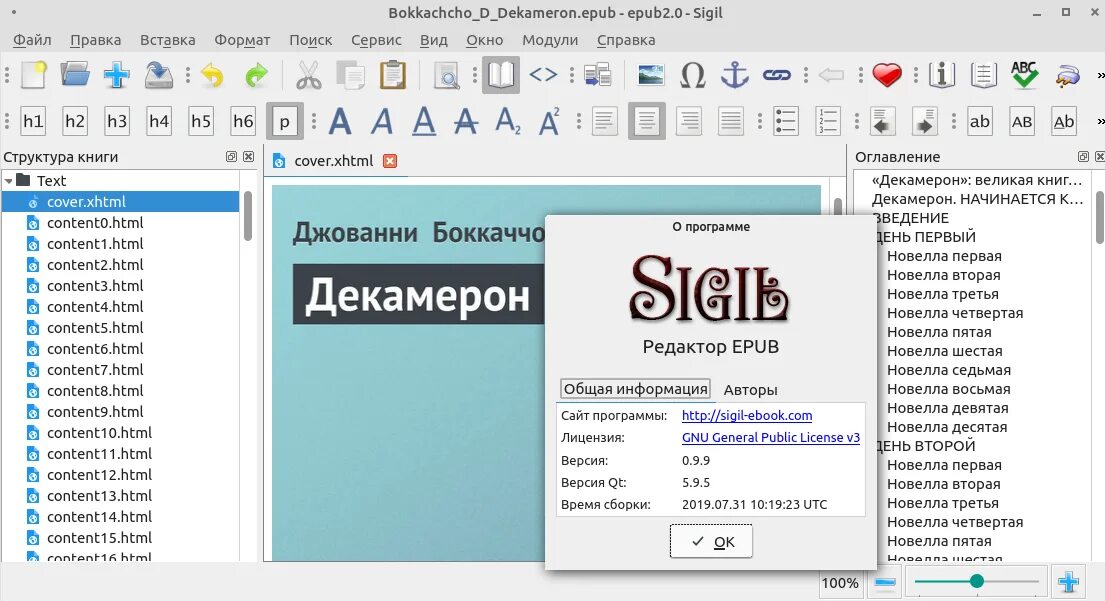This screenshot has height=601, width=1105.
Task: Collapse the Text folder tree
Action: [8, 181]
